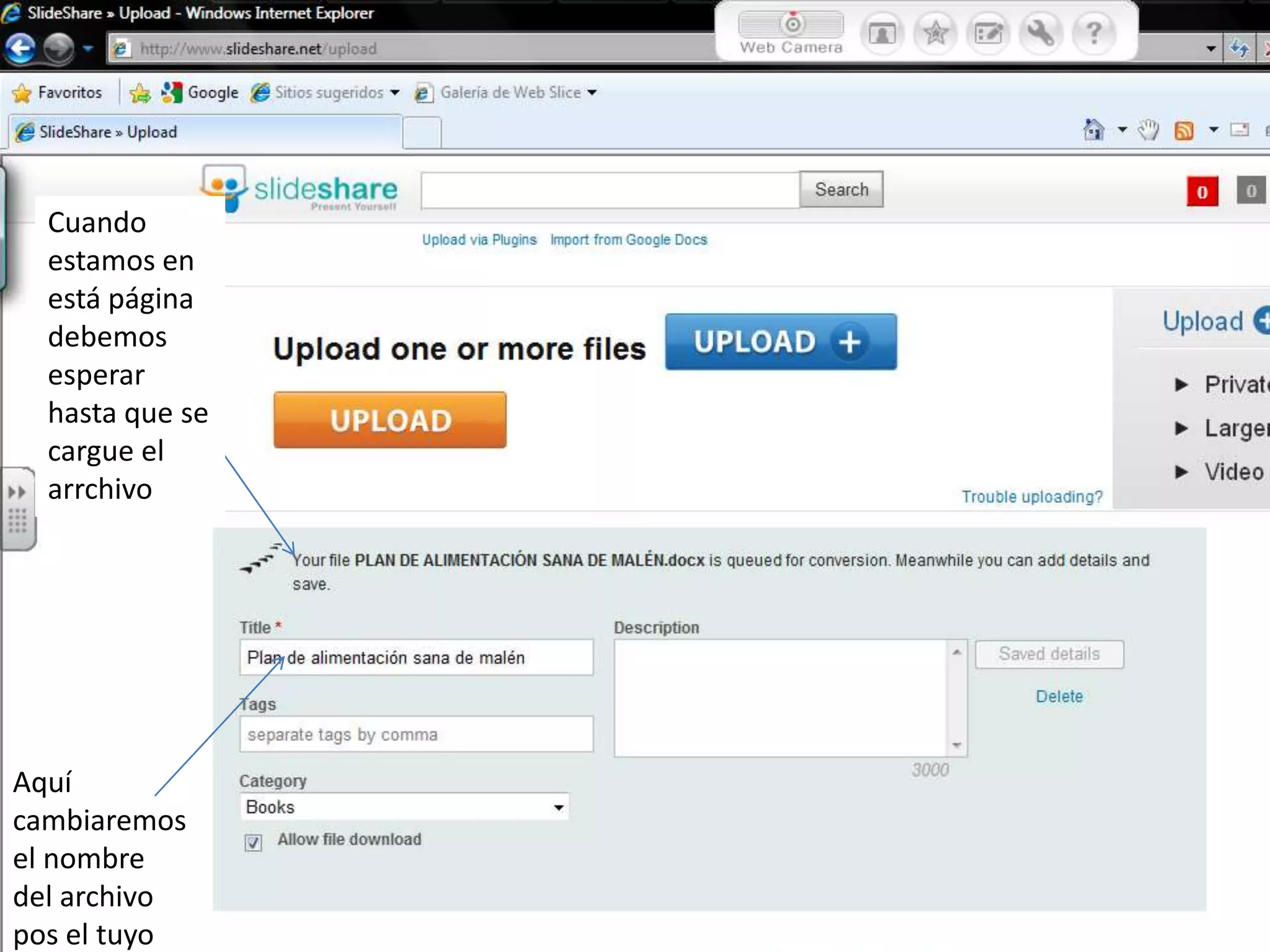Viewport: 1270px width, 952px height.
Task: Open the Home page icon
Action: click(x=1093, y=130)
